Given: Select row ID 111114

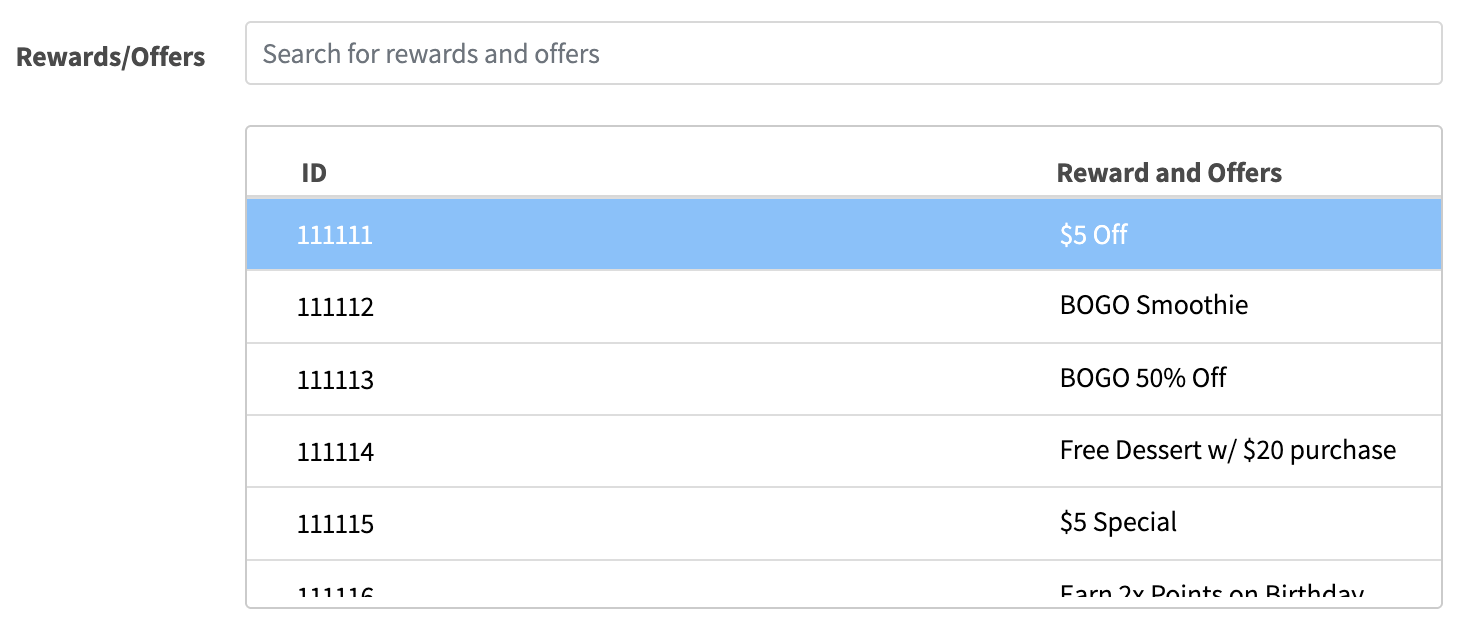Looking at the screenshot, I should [335, 452].
